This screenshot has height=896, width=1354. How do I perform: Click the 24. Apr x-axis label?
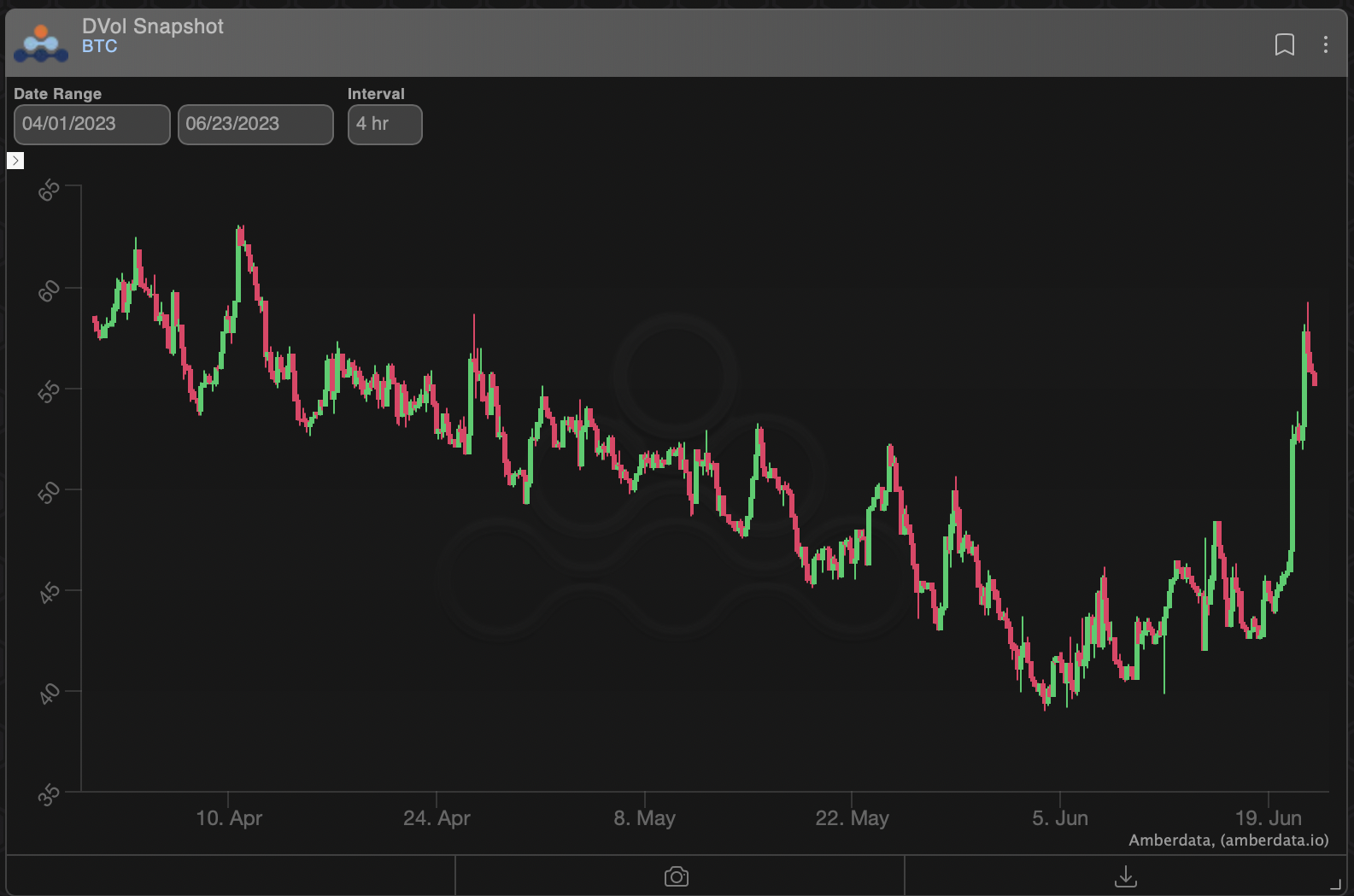click(x=437, y=818)
